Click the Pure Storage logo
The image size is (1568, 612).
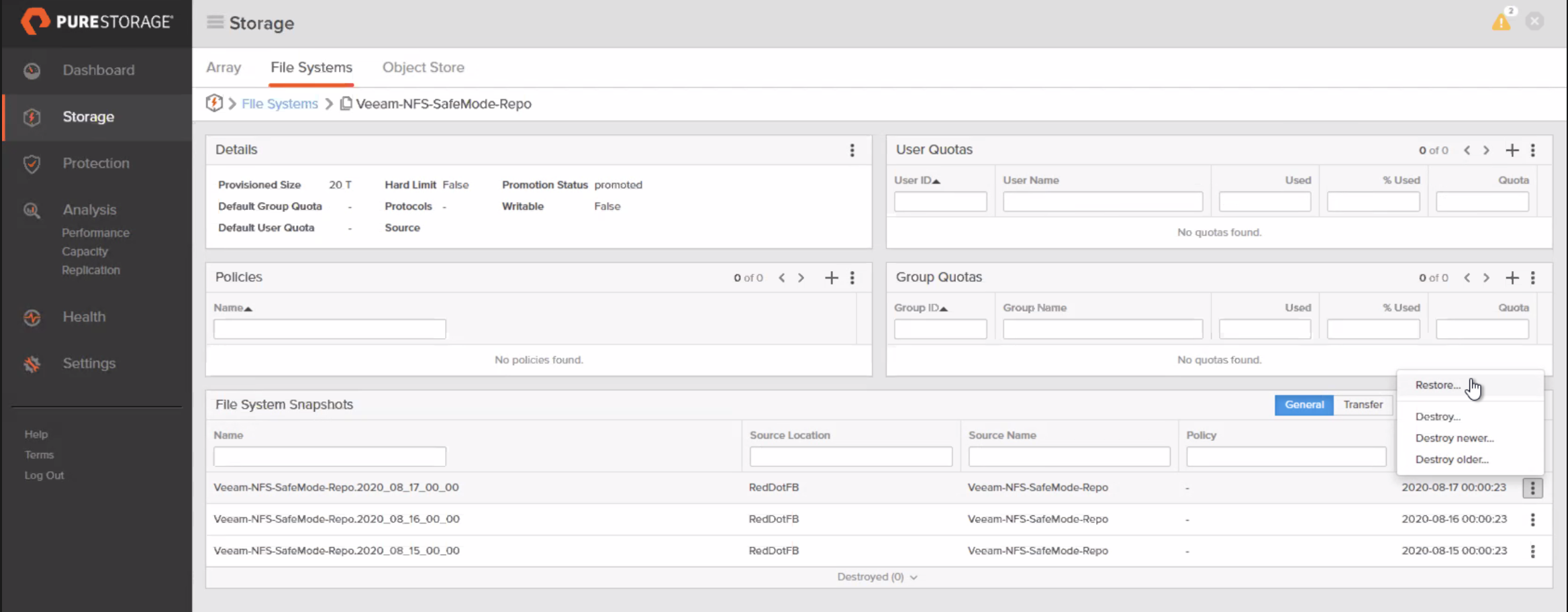[x=97, y=22]
